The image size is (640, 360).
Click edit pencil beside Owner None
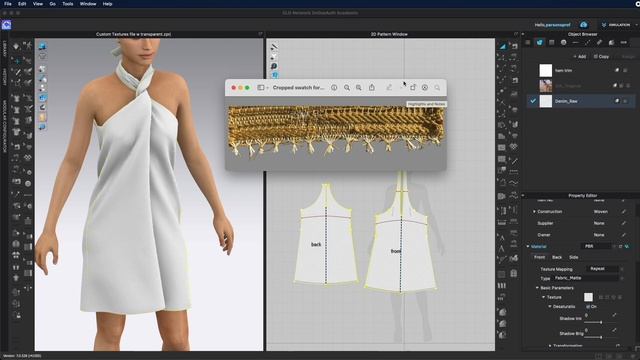click(x=623, y=235)
